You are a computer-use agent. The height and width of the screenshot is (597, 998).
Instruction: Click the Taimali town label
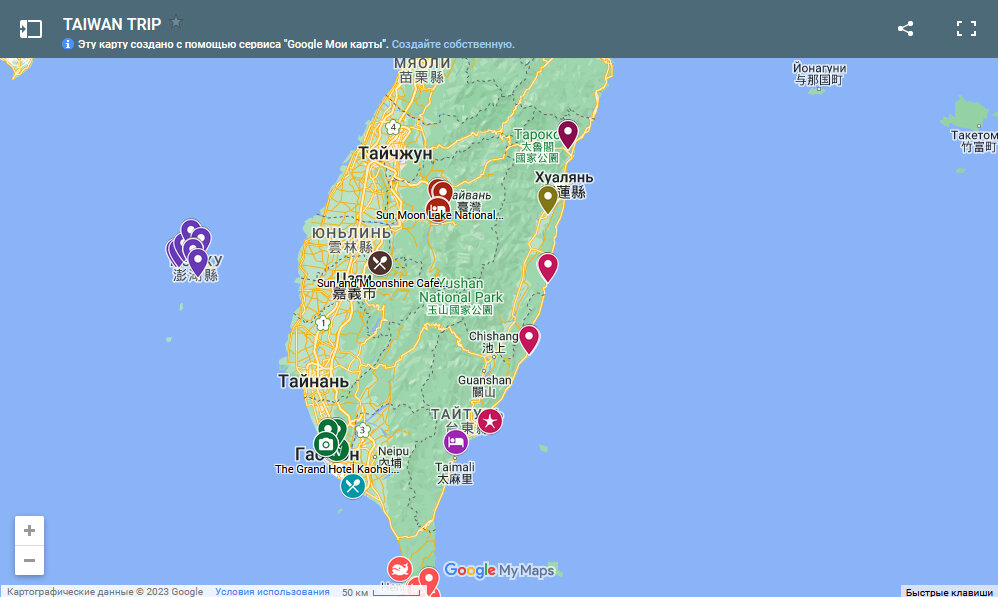(x=454, y=472)
